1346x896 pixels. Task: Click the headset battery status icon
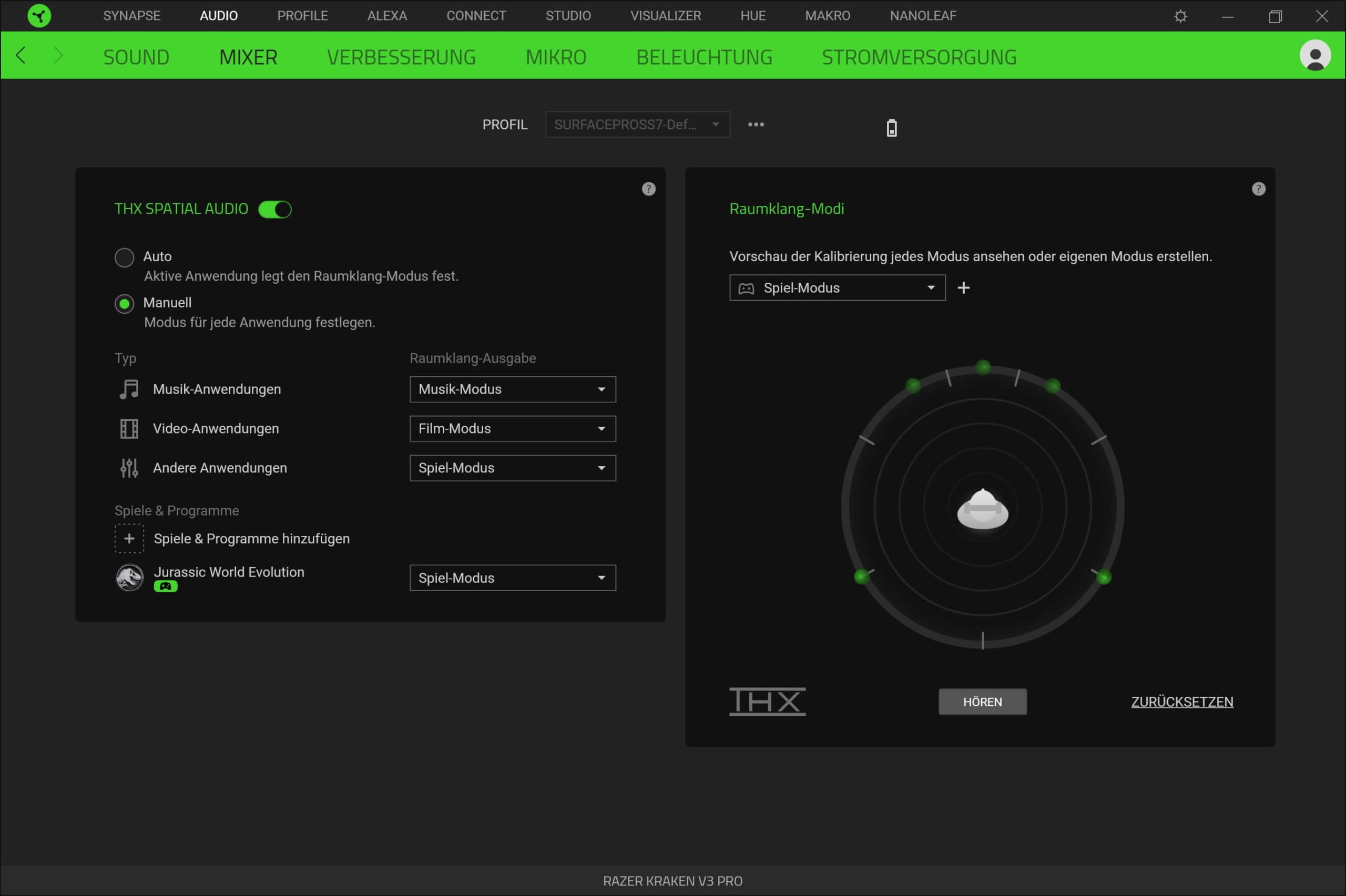(x=891, y=127)
